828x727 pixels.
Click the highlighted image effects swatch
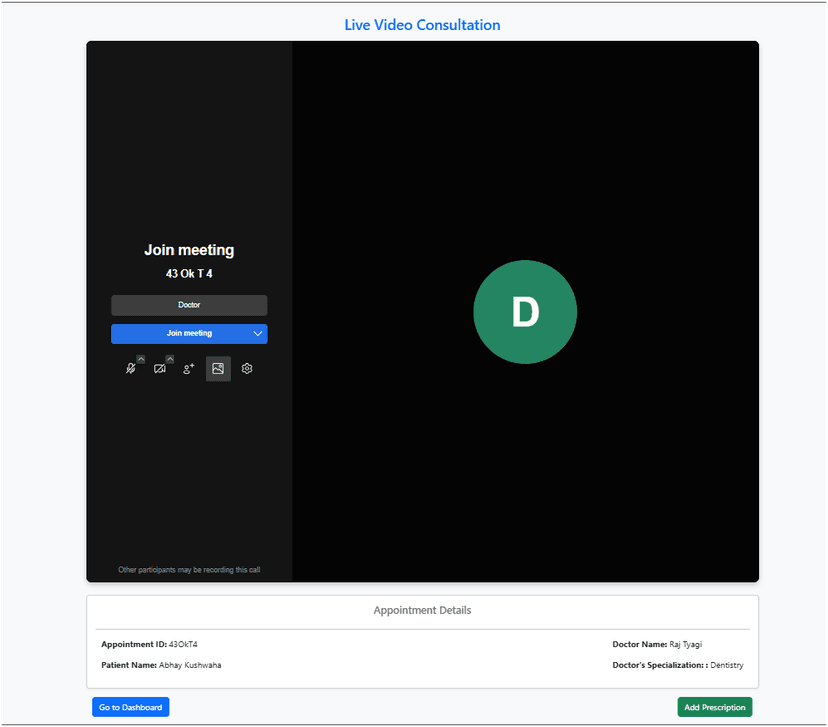218,368
